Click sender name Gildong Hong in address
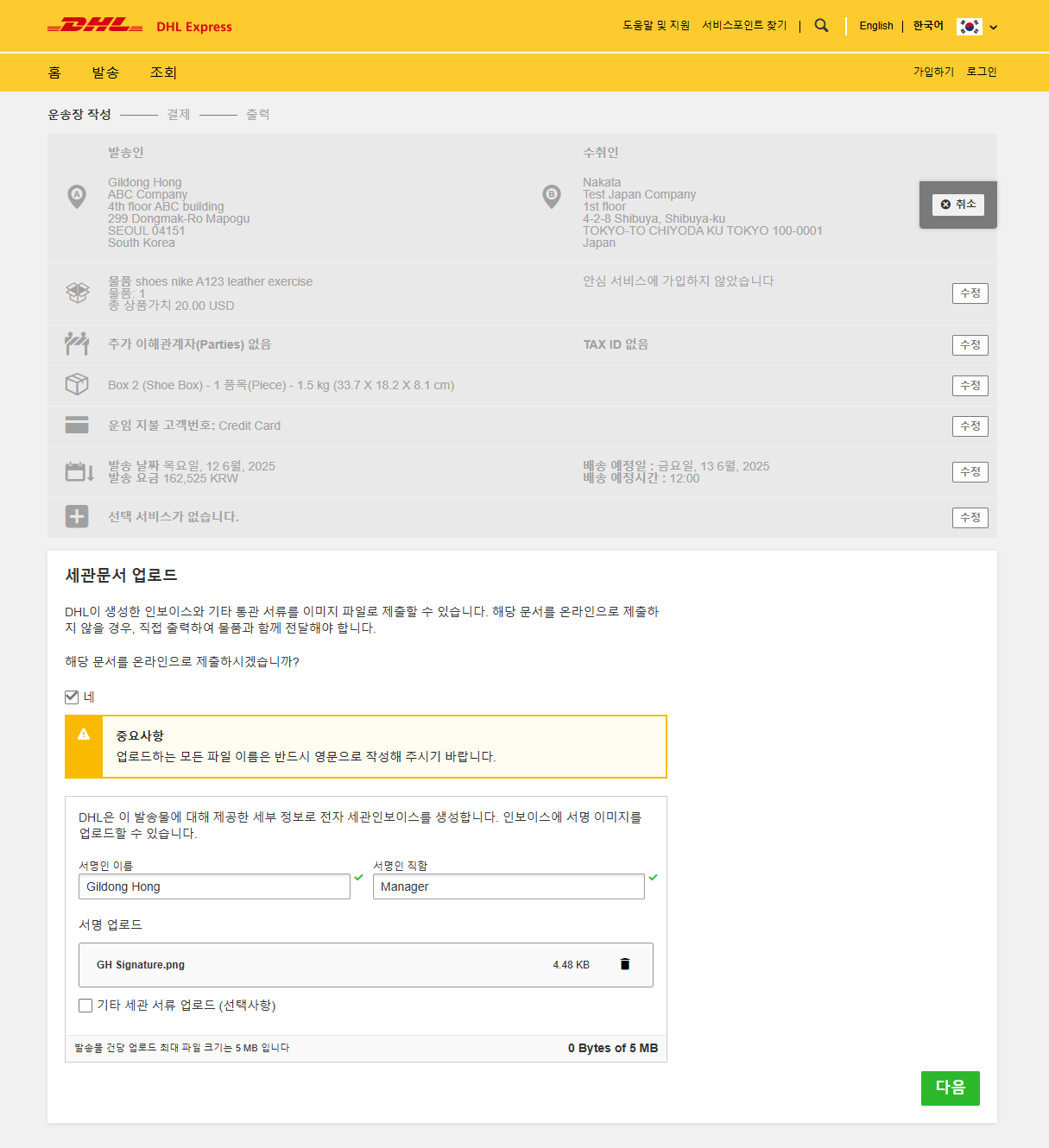1049x1148 pixels. tap(145, 182)
